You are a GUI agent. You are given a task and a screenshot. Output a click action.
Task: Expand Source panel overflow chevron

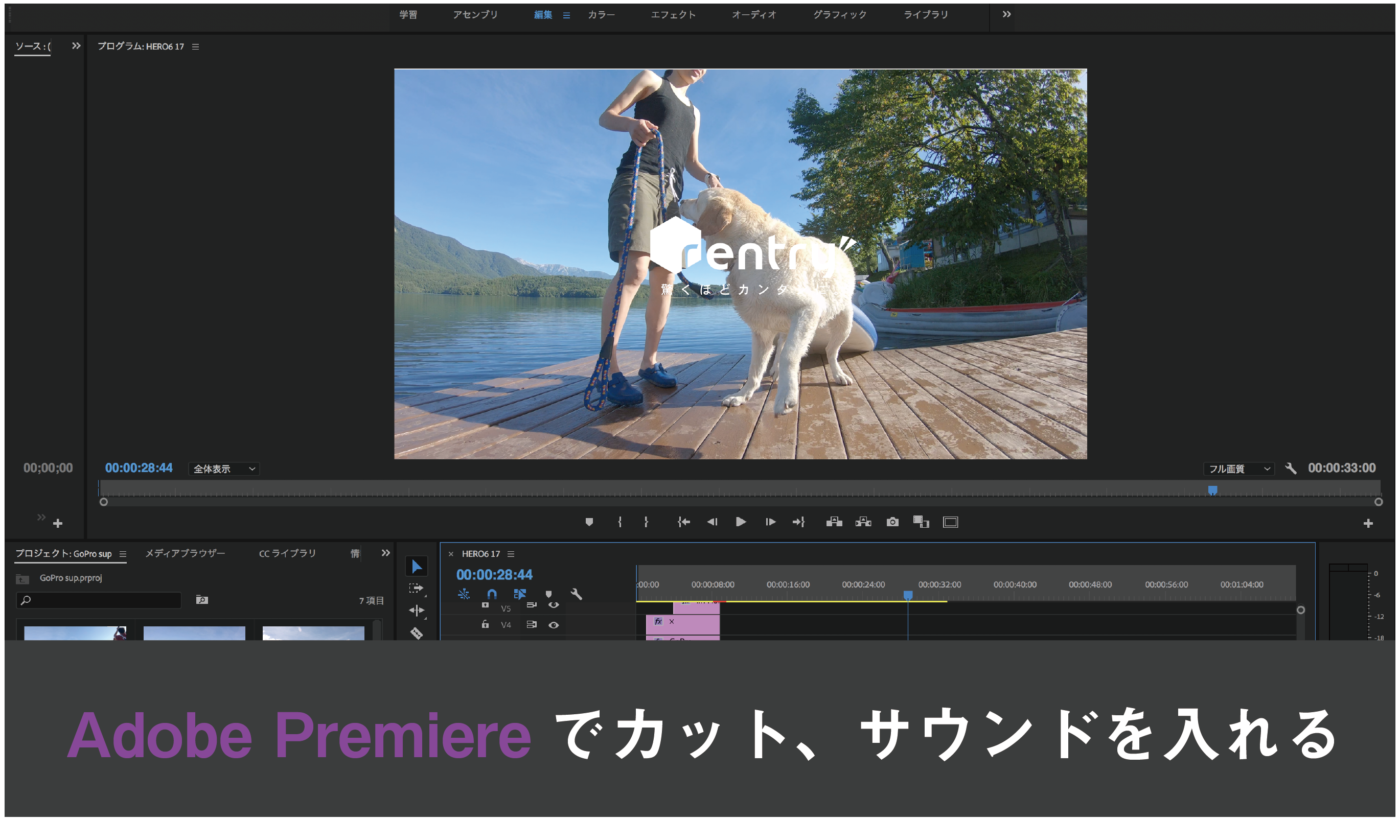coord(76,46)
